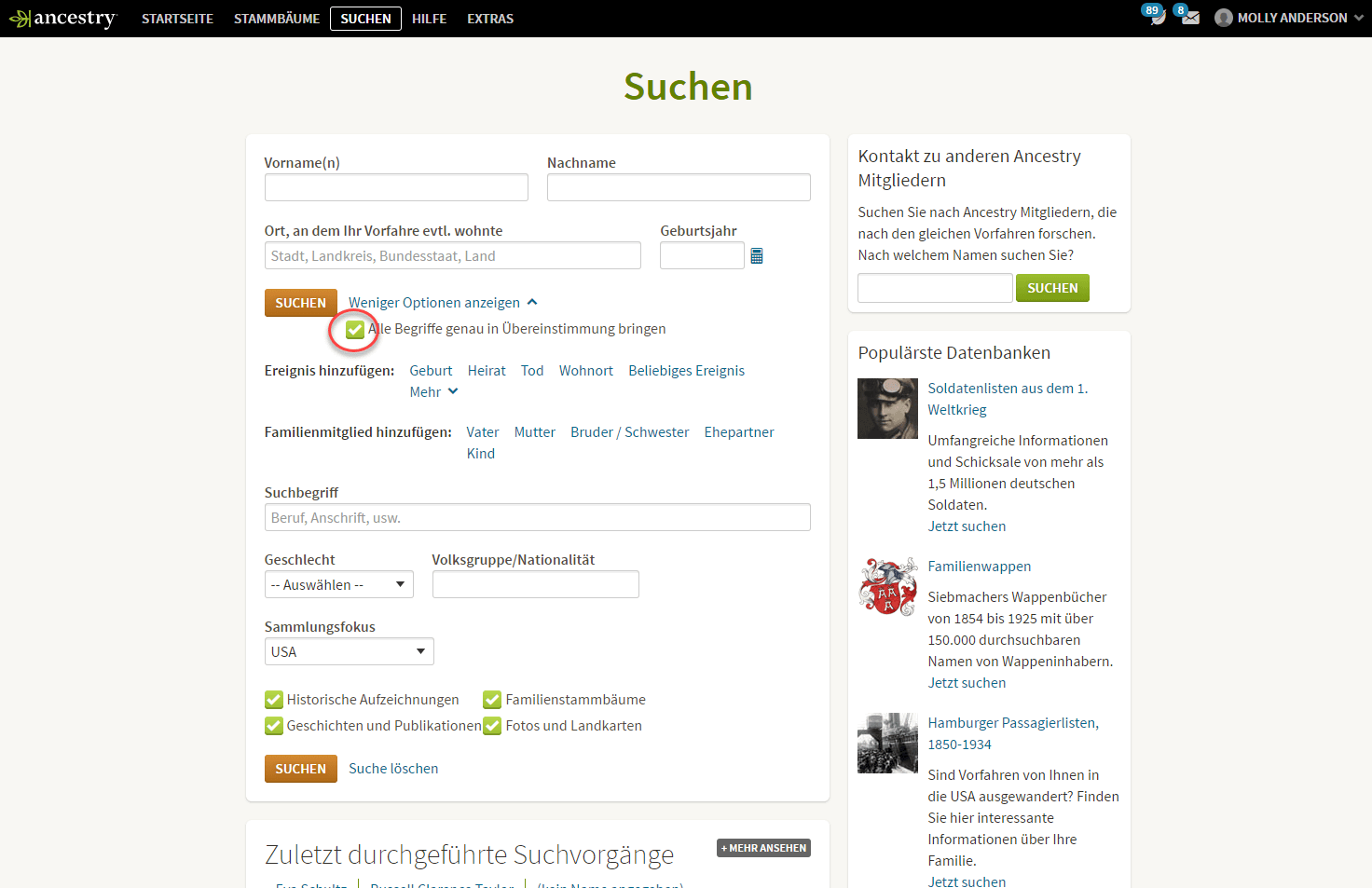
Task: Add a Tod event
Action: coord(532,371)
